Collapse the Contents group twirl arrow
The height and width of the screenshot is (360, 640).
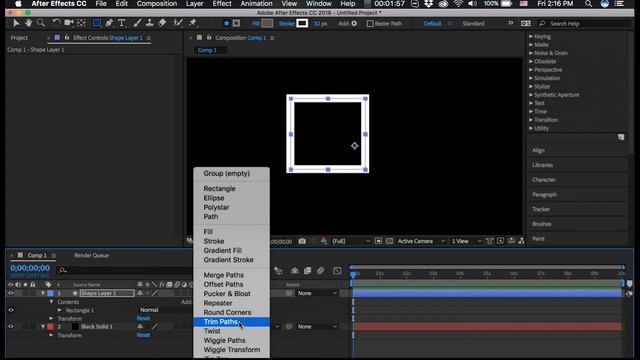point(51,302)
